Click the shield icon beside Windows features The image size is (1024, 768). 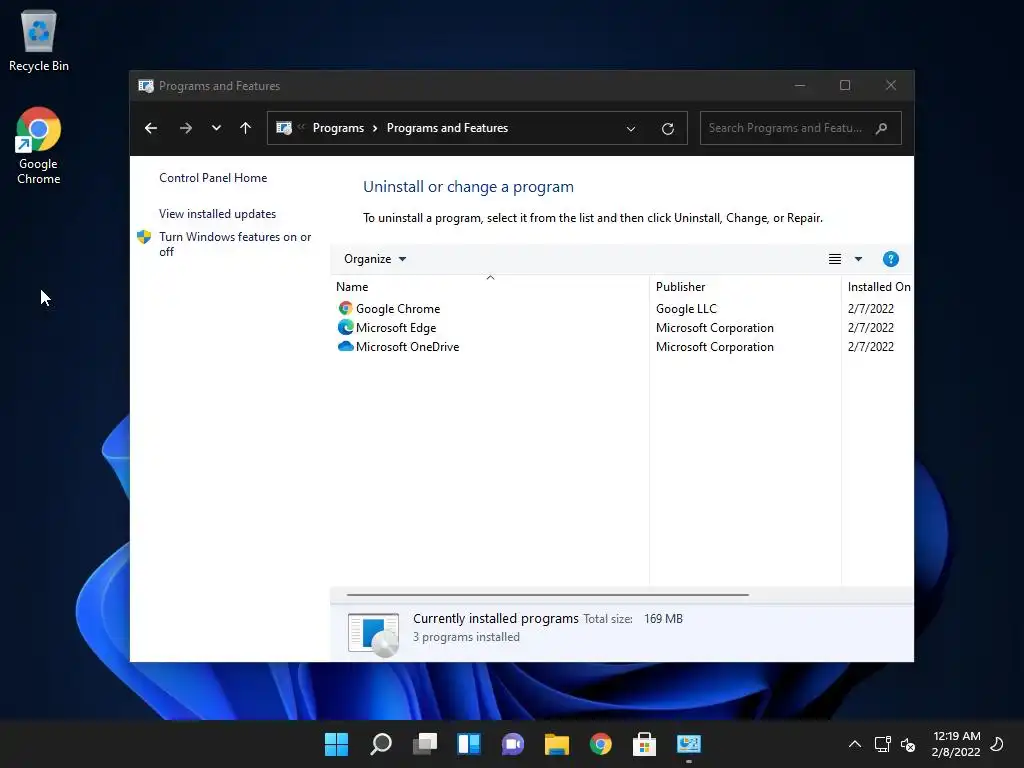click(144, 237)
